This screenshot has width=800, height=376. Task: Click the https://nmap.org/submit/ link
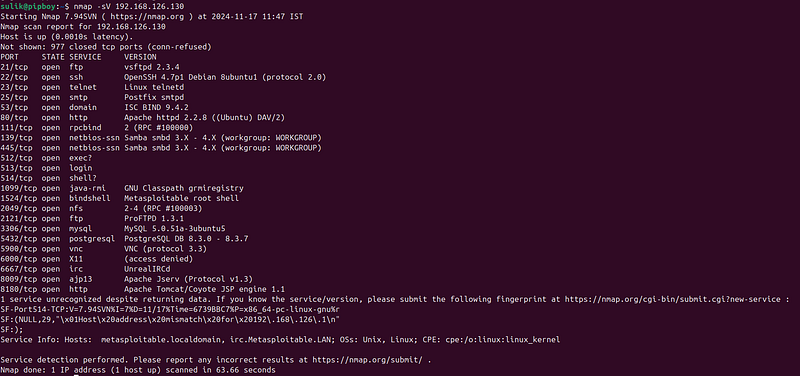[368, 360]
